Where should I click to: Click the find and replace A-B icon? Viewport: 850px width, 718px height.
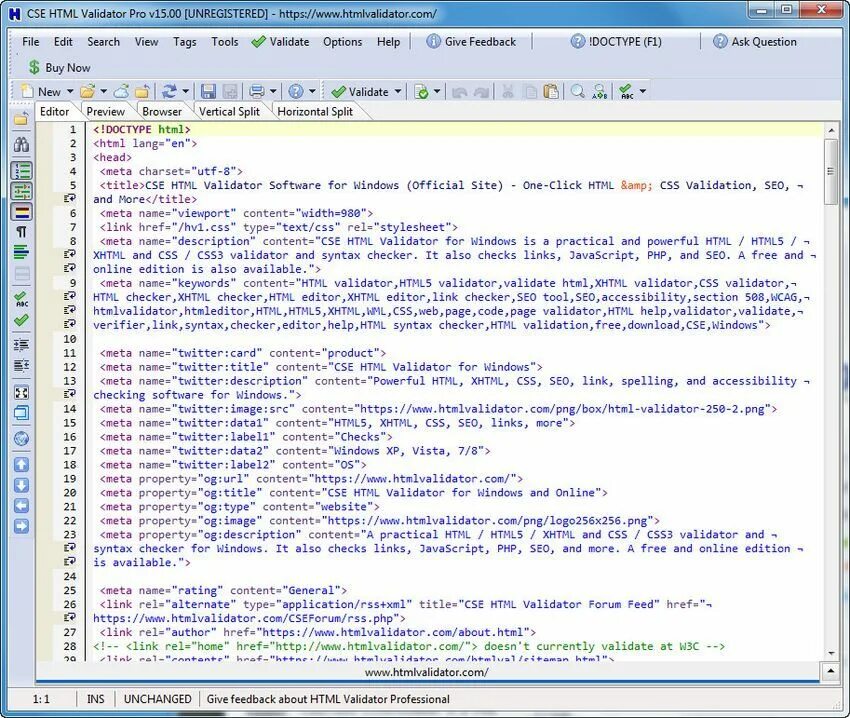click(600, 92)
